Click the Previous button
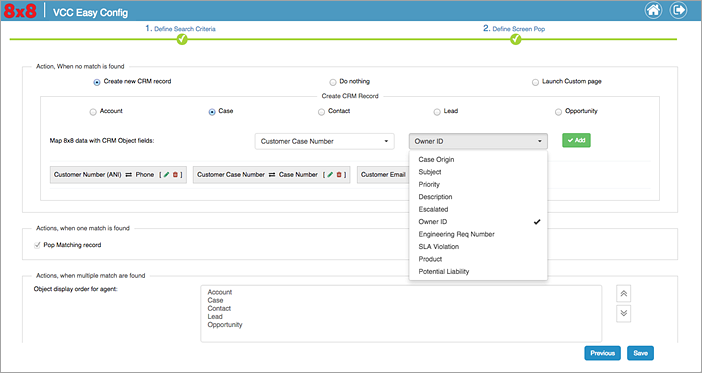This screenshot has height=373, width=702. tap(602, 353)
